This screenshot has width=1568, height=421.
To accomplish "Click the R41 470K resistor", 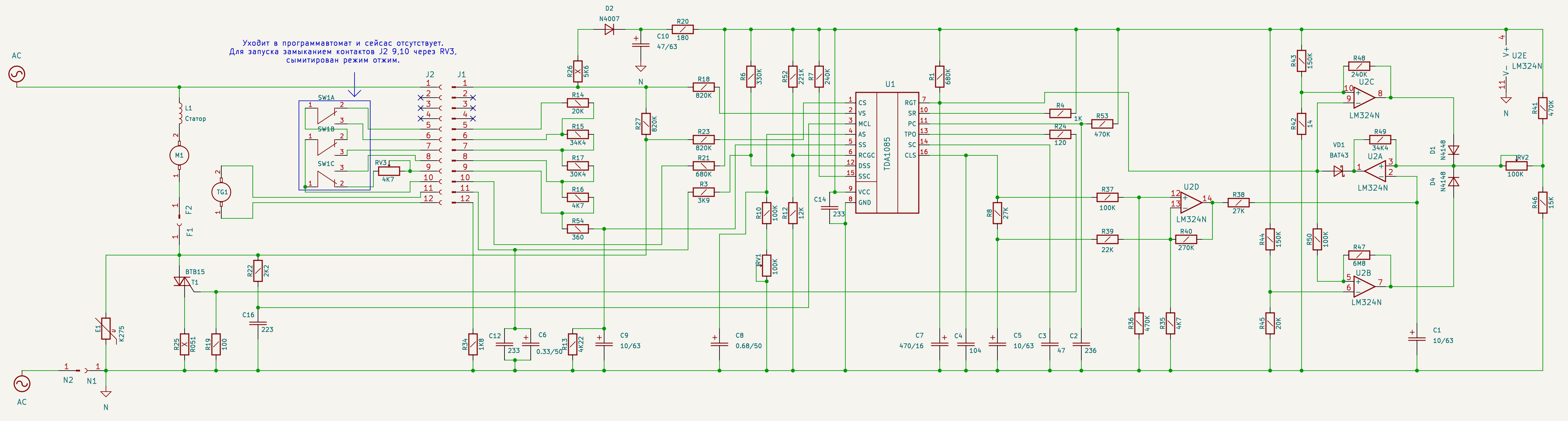I will coord(1543,108).
